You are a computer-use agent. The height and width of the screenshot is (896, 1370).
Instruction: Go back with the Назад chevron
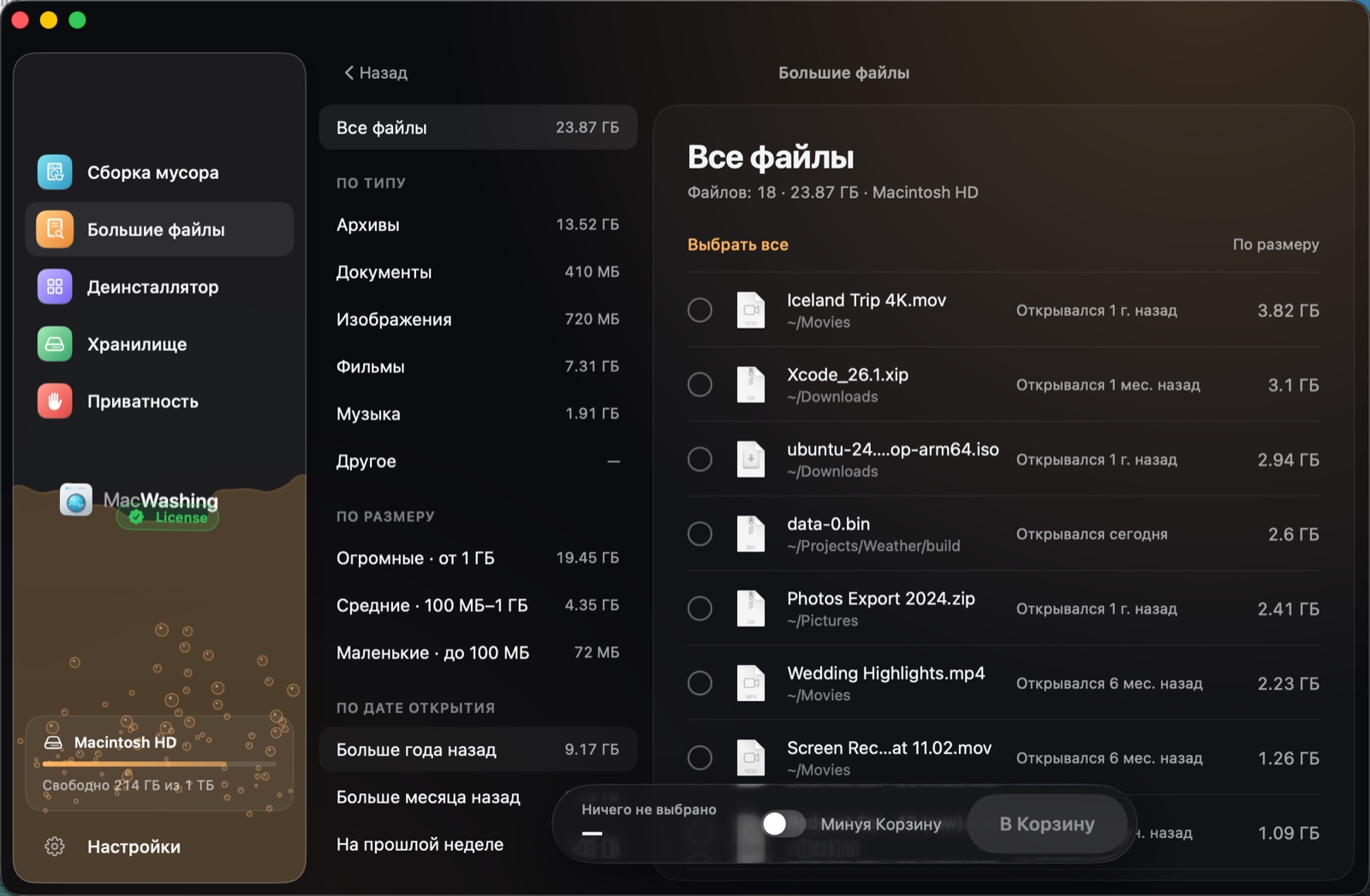coord(348,73)
